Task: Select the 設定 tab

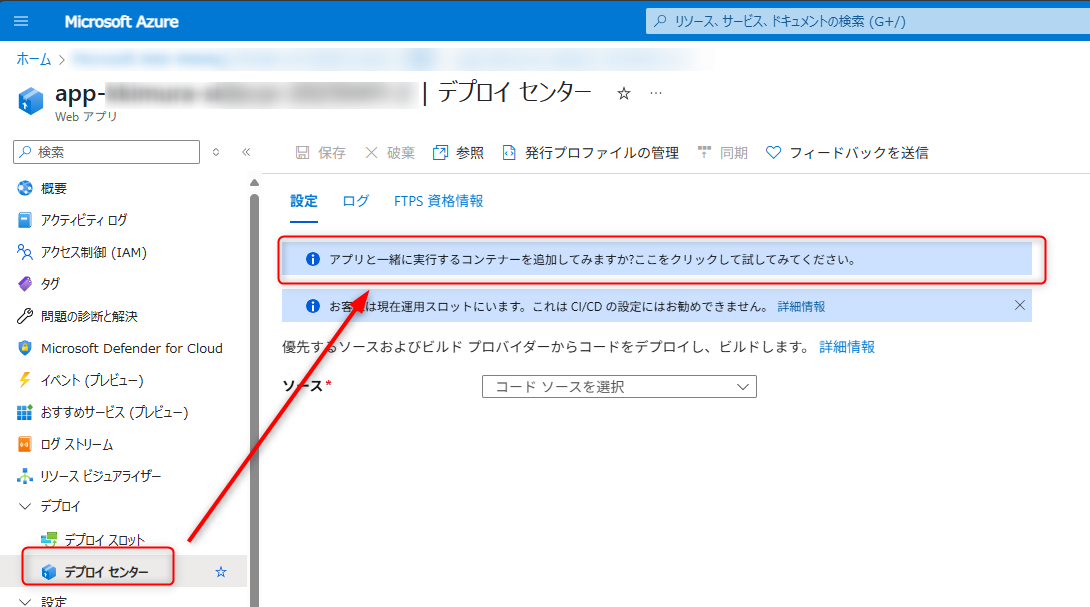Action: (304, 201)
